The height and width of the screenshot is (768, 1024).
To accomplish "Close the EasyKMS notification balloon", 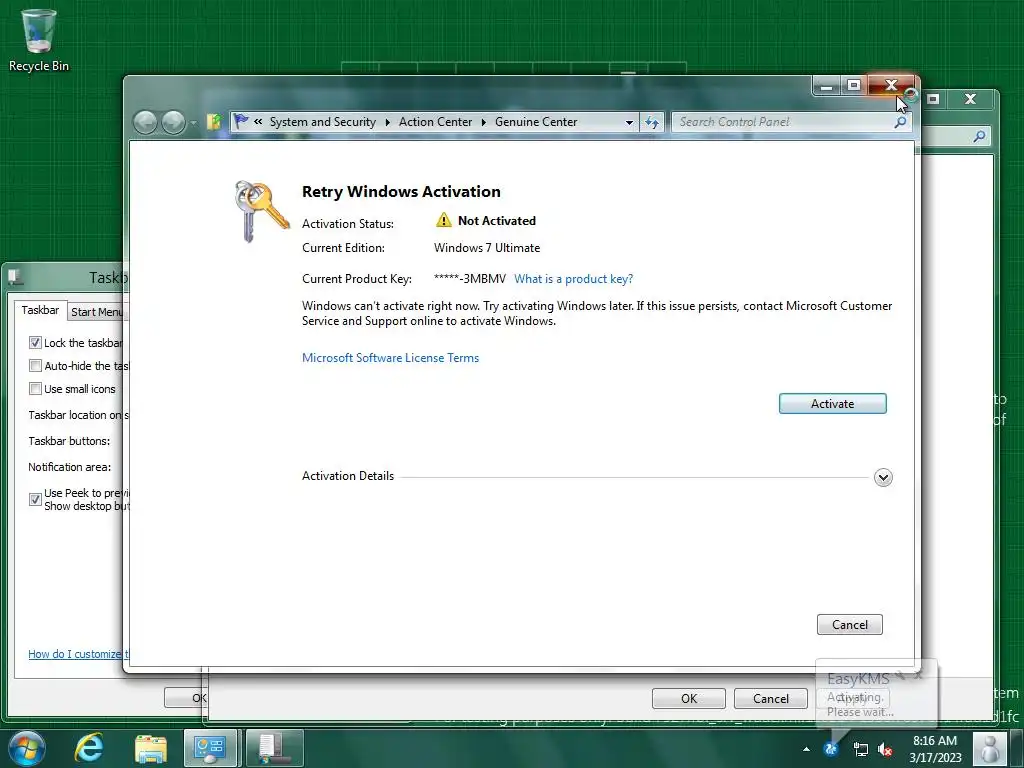I will pos(918,675).
